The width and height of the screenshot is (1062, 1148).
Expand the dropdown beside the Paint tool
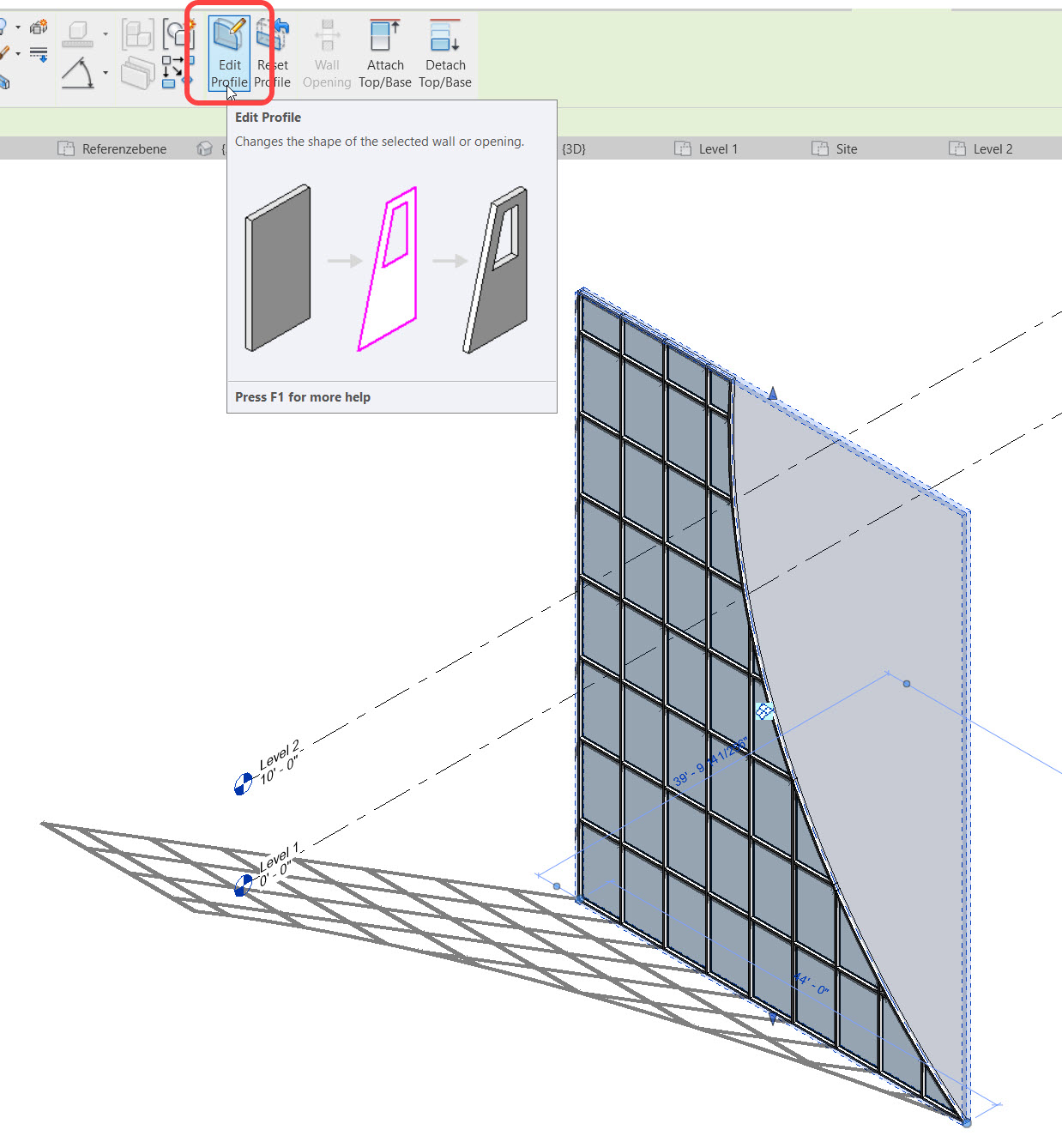click(x=18, y=53)
